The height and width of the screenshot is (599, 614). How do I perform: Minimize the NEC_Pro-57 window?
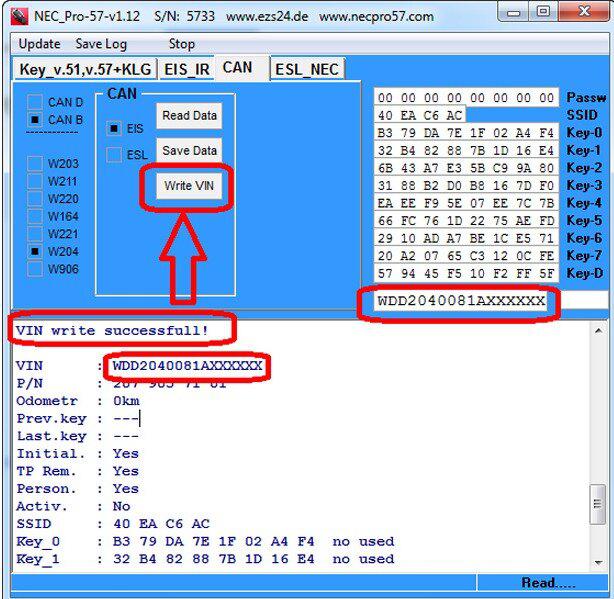(x=513, y=12)
